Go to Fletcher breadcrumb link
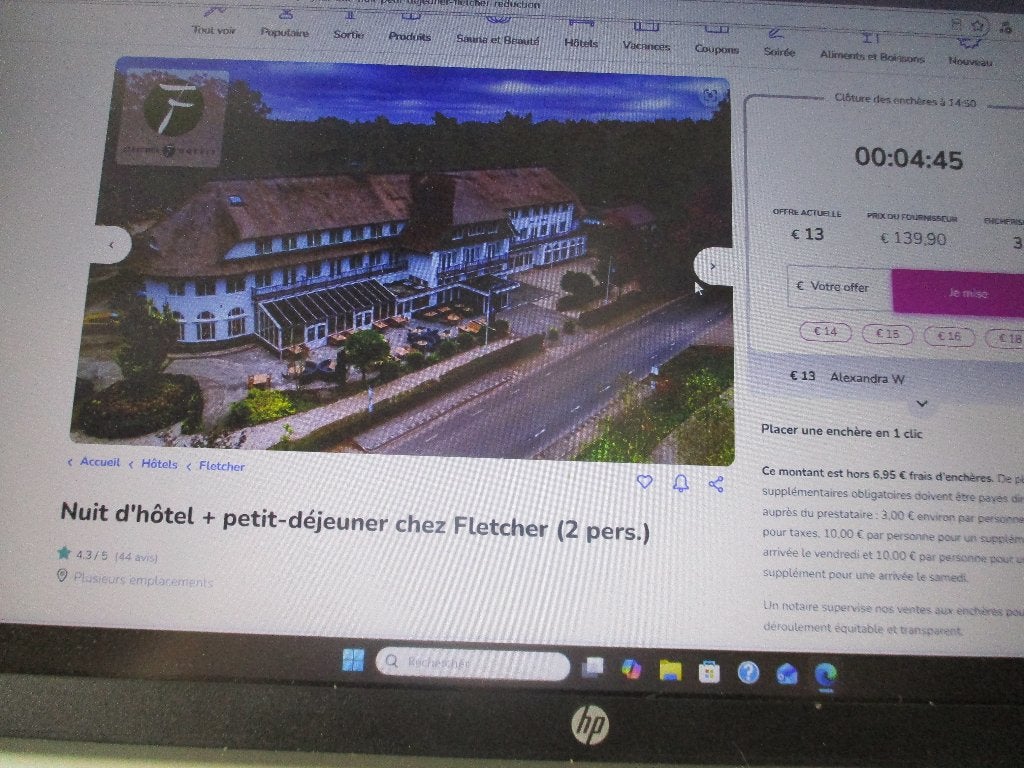The height and width of the screenshot is (768, 1024). point(221,466)
